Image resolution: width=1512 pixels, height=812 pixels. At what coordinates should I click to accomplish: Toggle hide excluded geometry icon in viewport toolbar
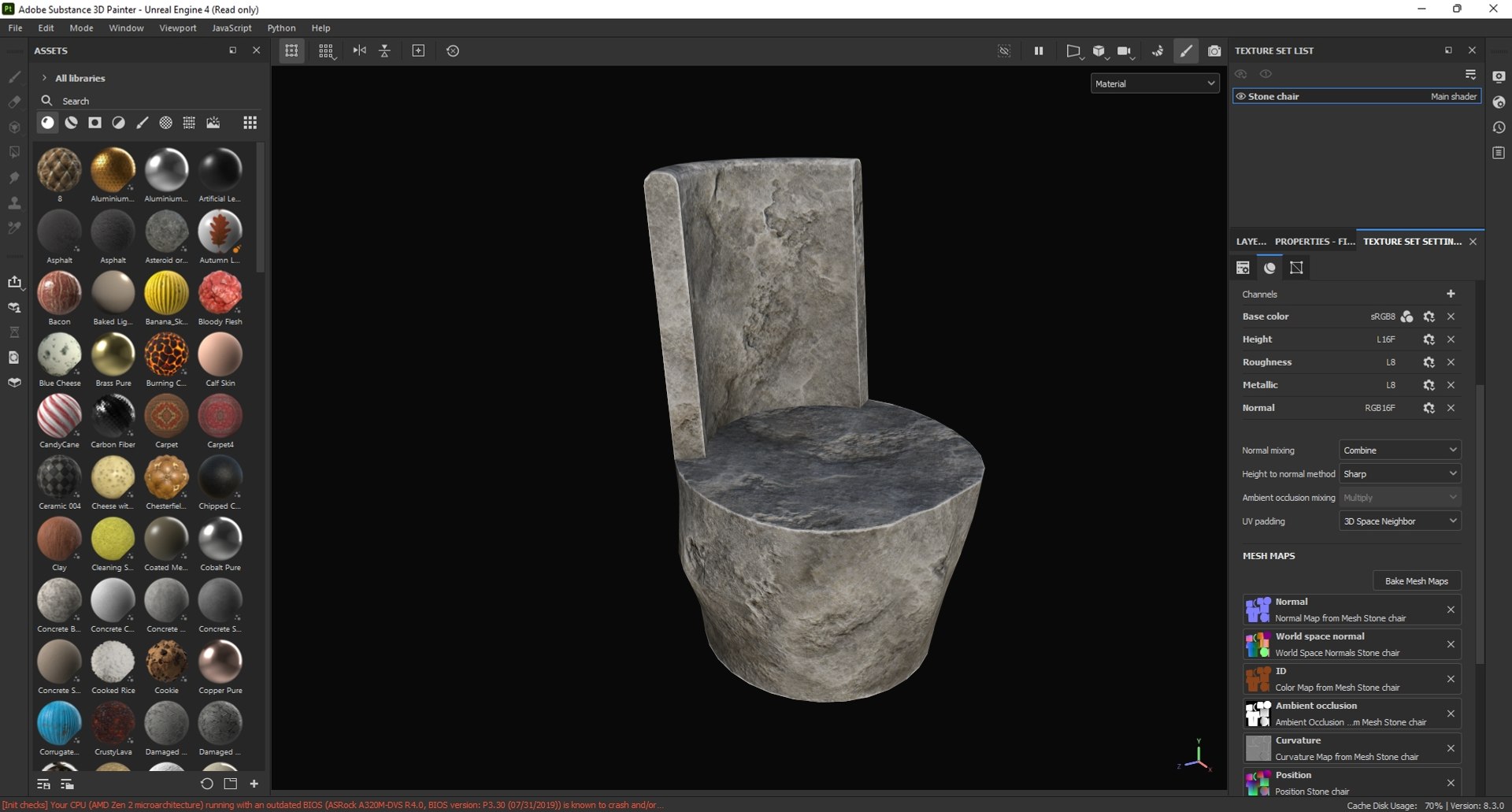click(x=1004, y=50)
